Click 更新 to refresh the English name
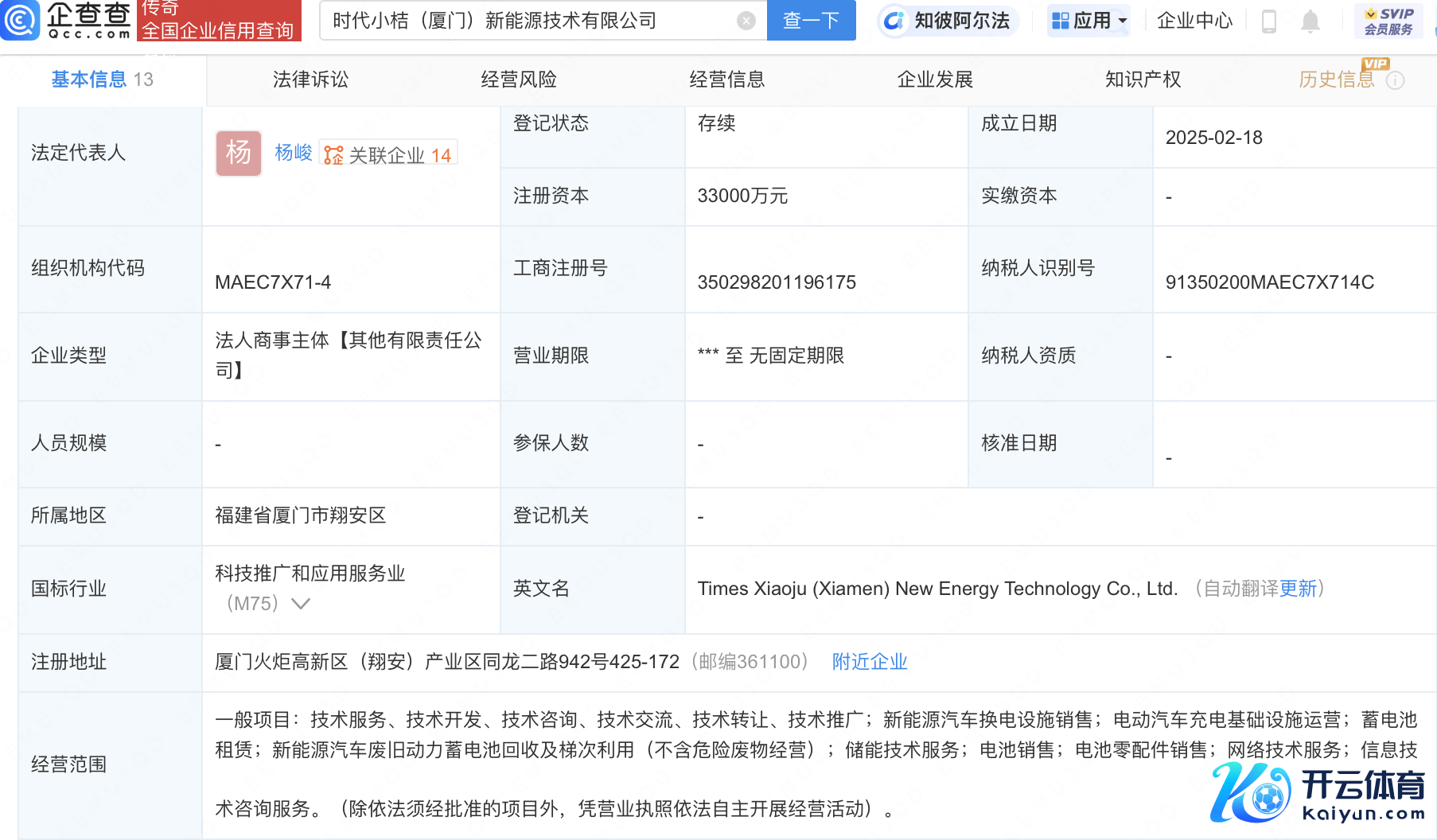Viewport: 1437px width, 840px height. (x=1298, y=589)
